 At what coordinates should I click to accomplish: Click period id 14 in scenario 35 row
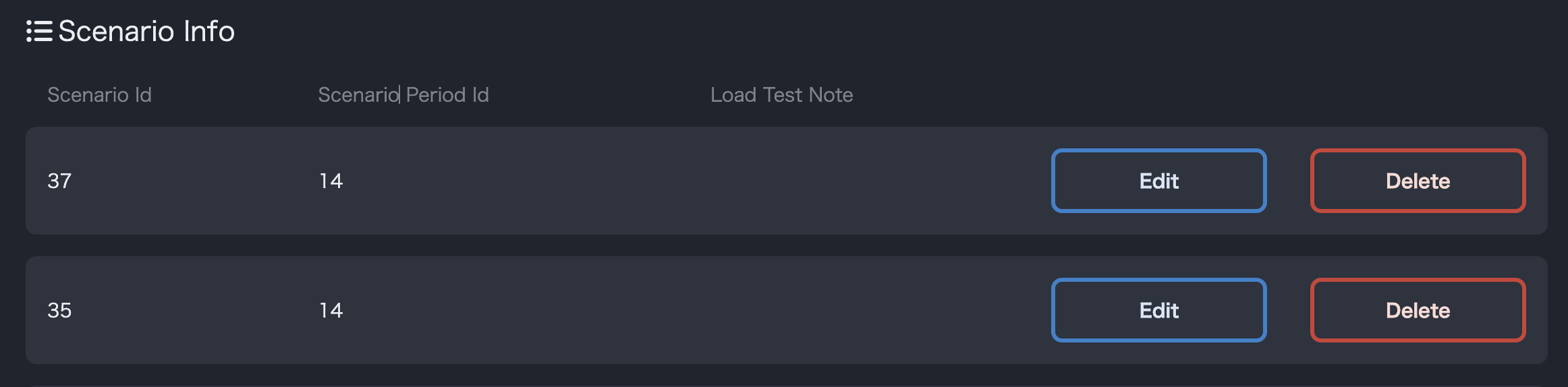pyautogui.click(x=331, y=310)
